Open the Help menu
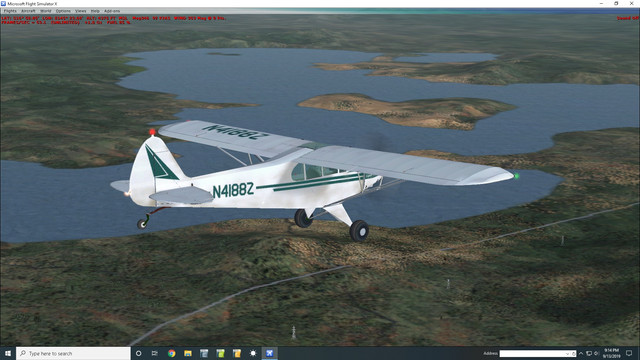This screenshot has width=640, height=360. [95, 11]
